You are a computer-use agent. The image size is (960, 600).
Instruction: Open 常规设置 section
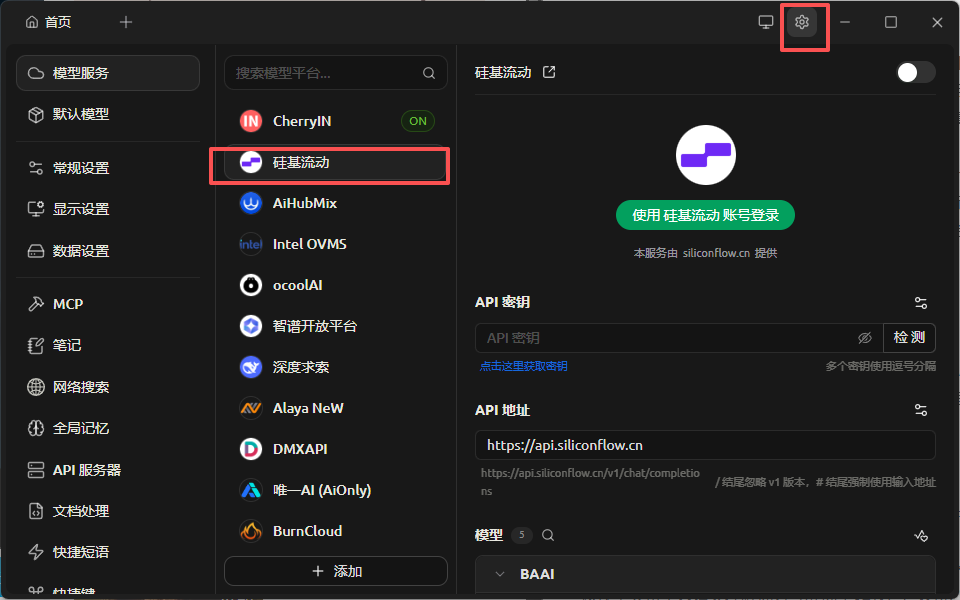click(108, 168)
